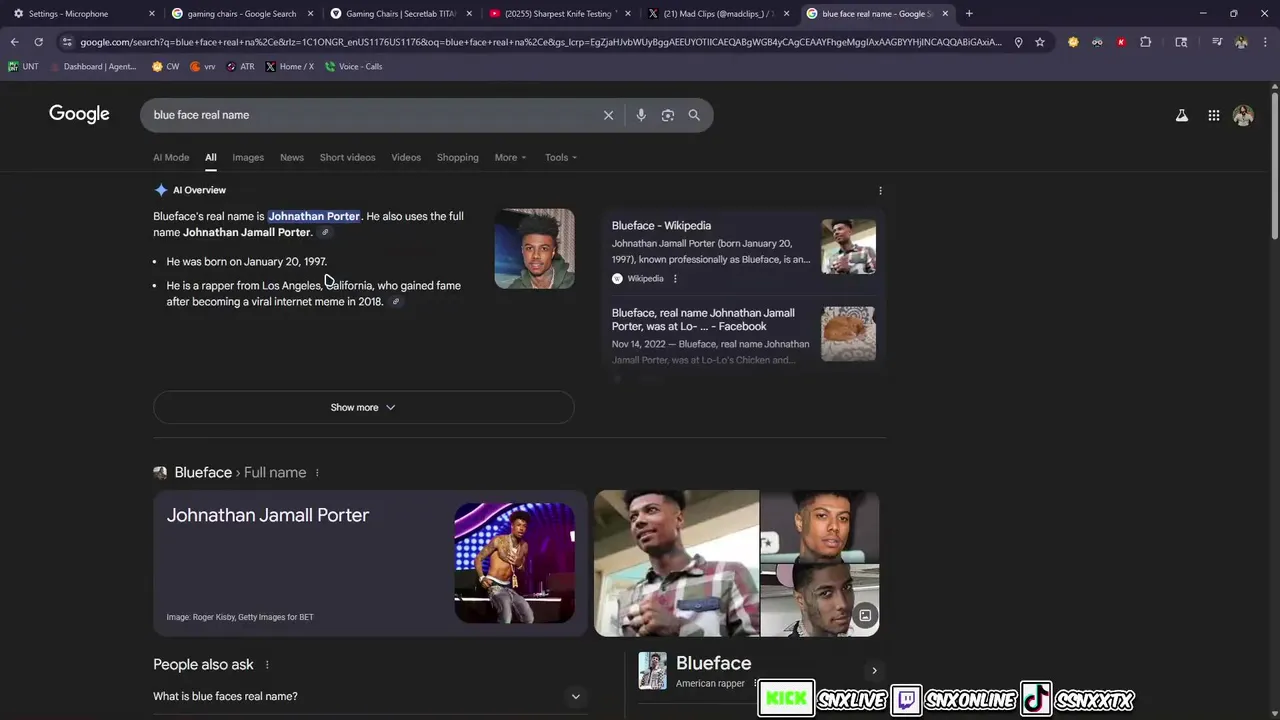
Task: Open the More search filters dropdown
Action: click(510, 157)
